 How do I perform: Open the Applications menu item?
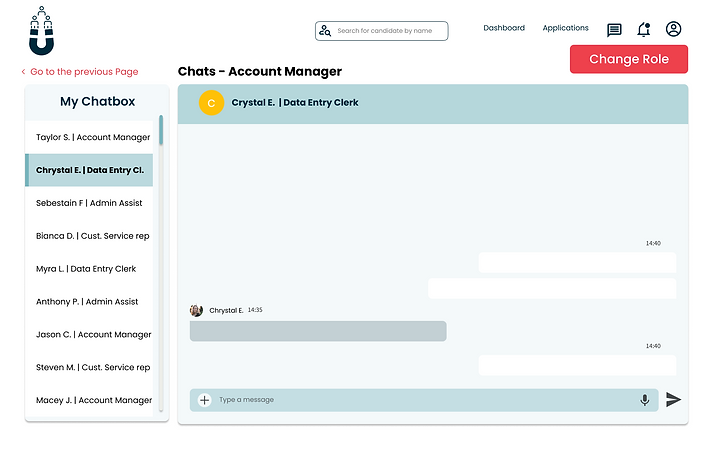click(x=566, y=28)
